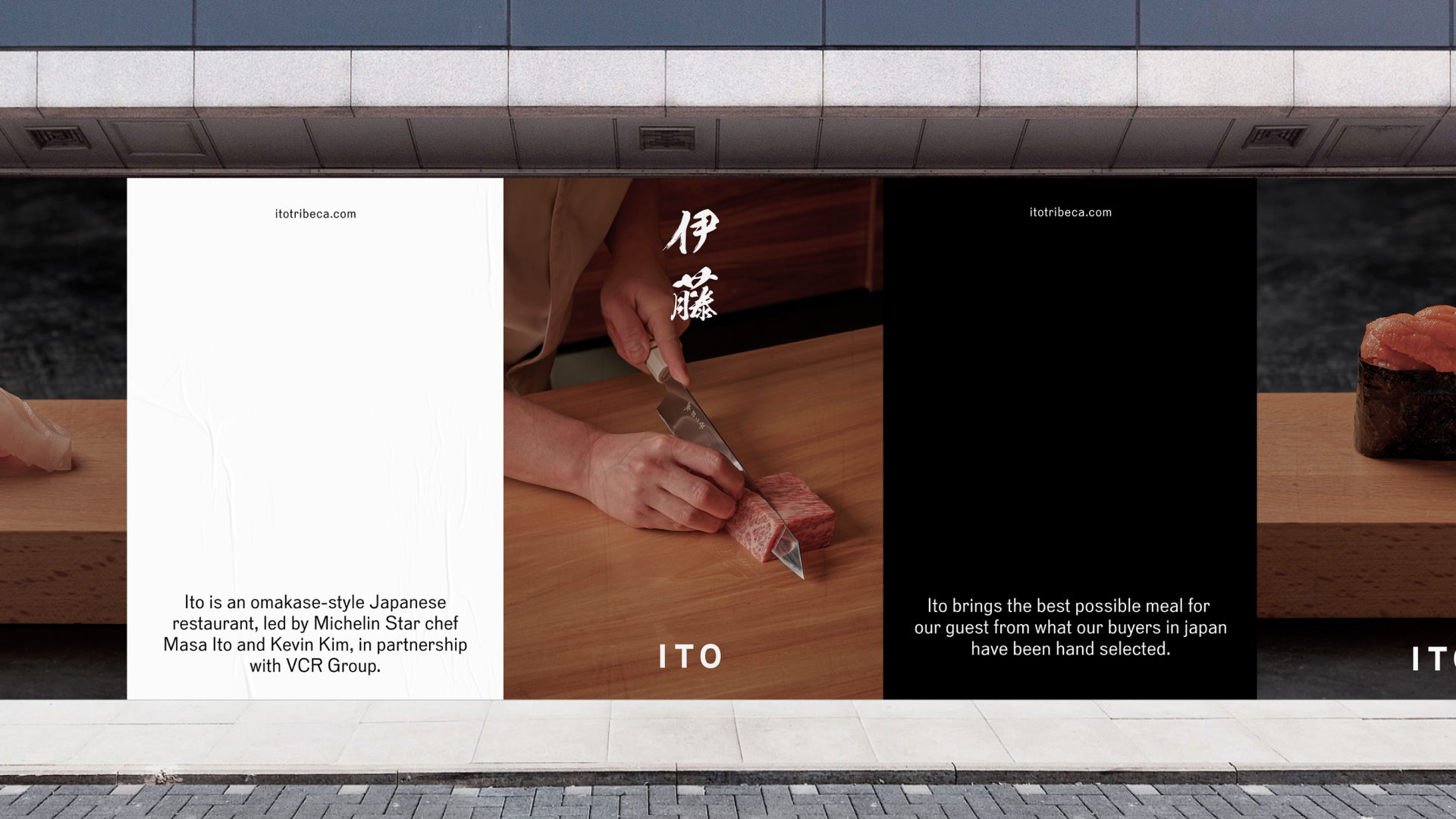Click the right ceiling vent grille

1275,137
